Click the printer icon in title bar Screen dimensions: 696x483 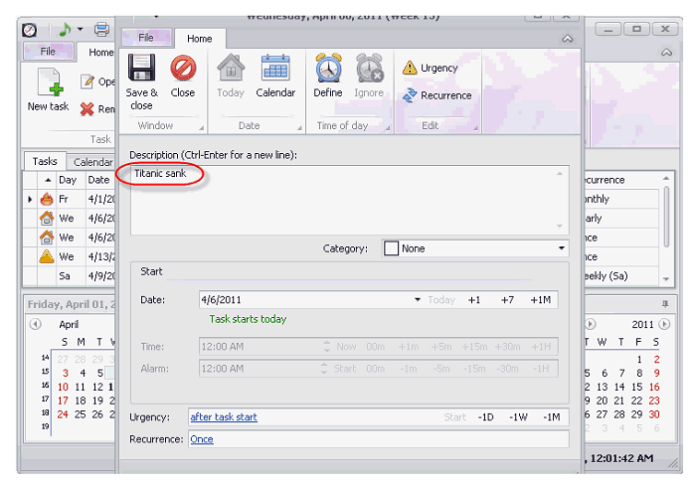(x=101, y=30)
